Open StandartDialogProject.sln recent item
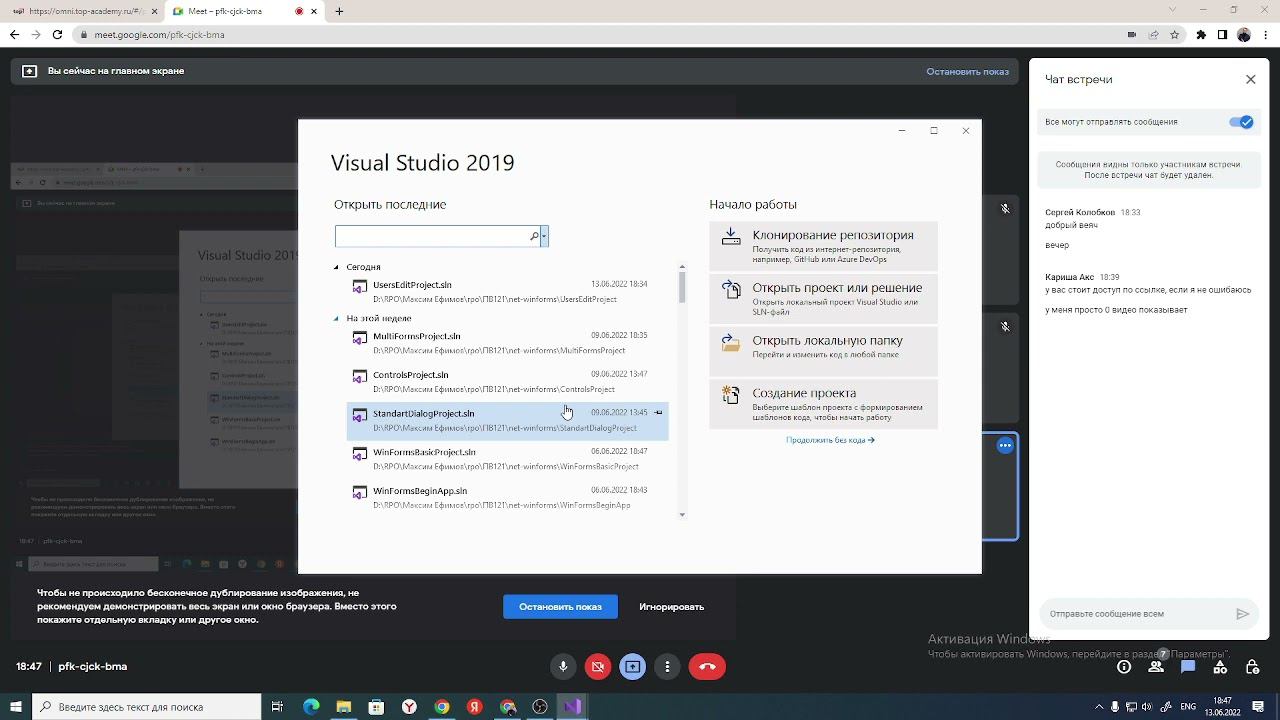This screenshot has width=1280, height=720. 507,421
